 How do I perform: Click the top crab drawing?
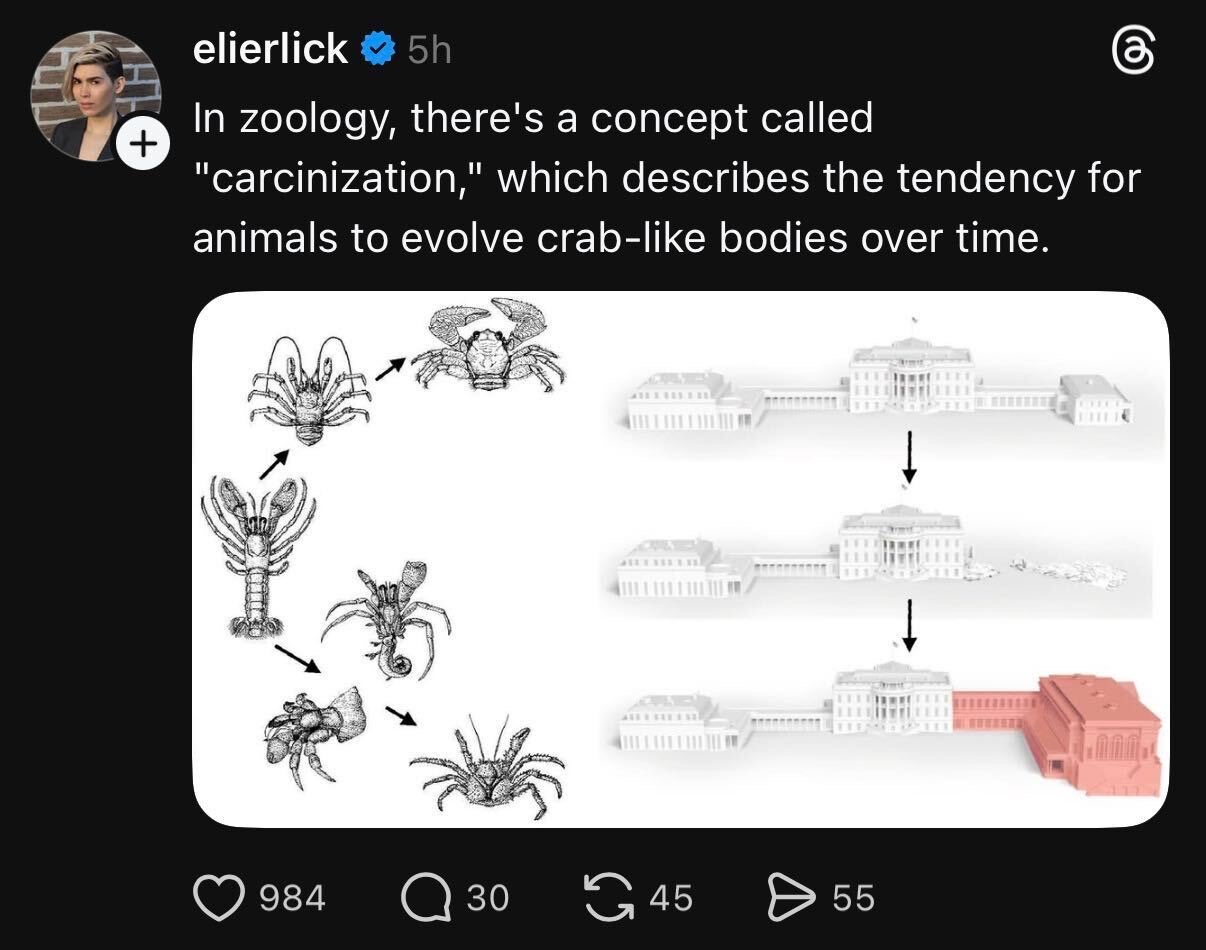click(487, 346)
